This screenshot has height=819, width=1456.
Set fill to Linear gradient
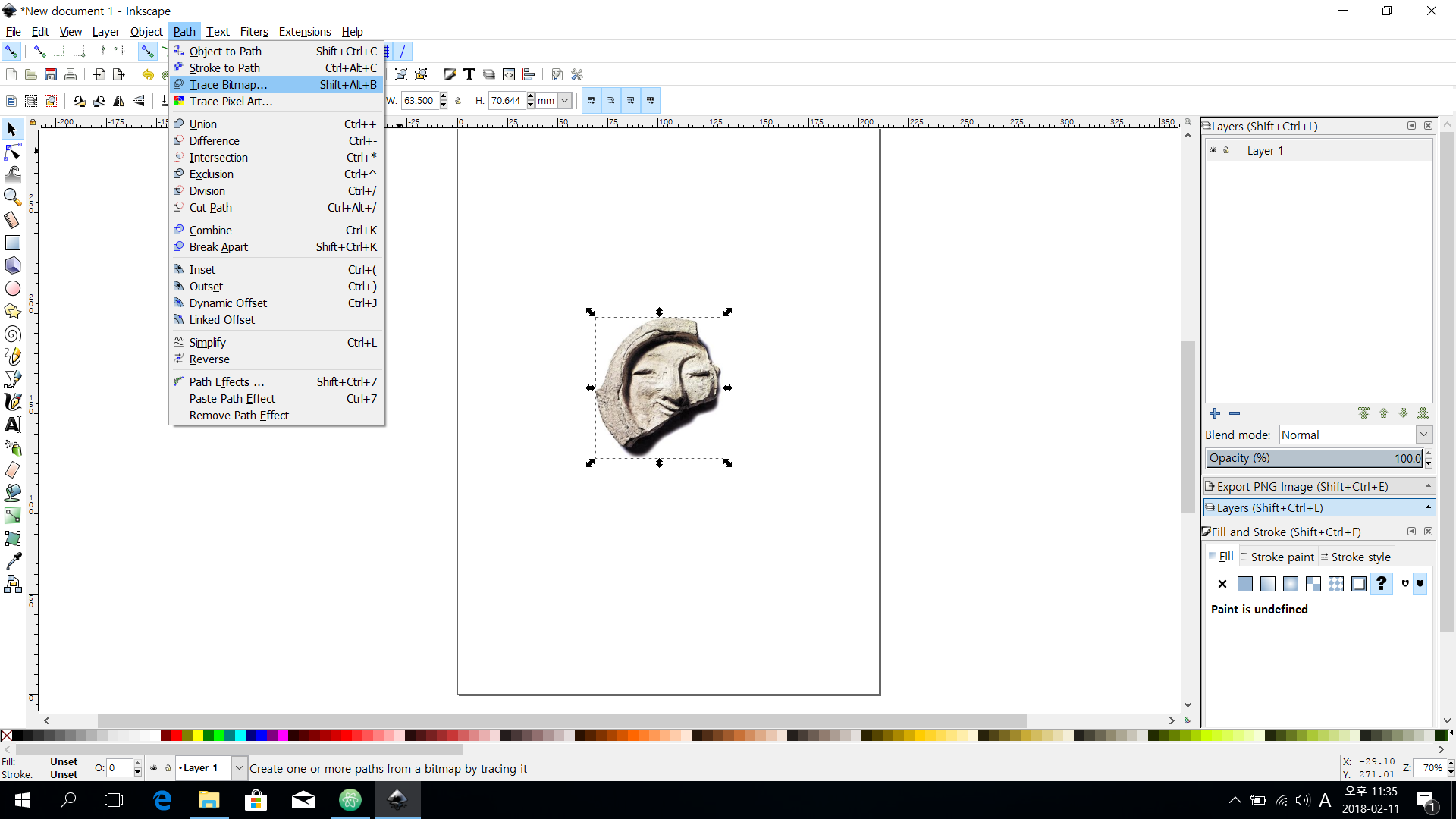(1268, 584)
